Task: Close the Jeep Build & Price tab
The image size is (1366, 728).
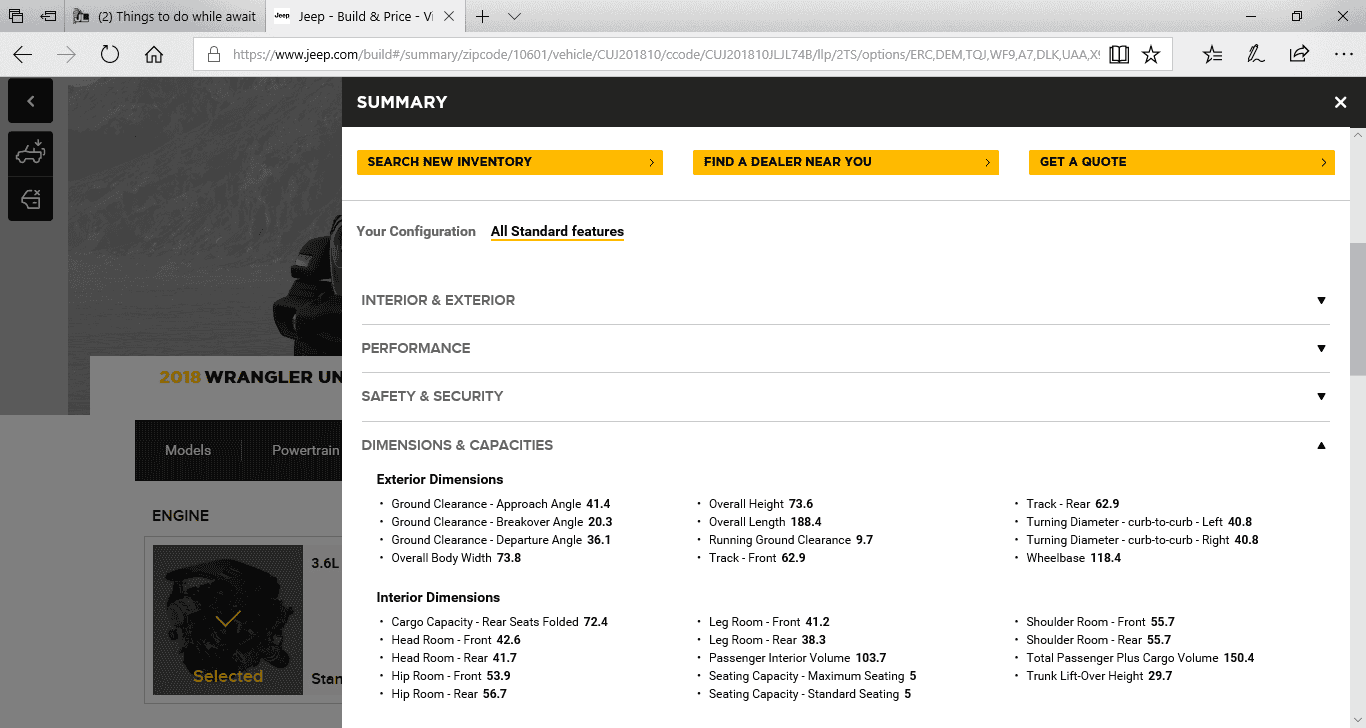Action: click(448, 16)
